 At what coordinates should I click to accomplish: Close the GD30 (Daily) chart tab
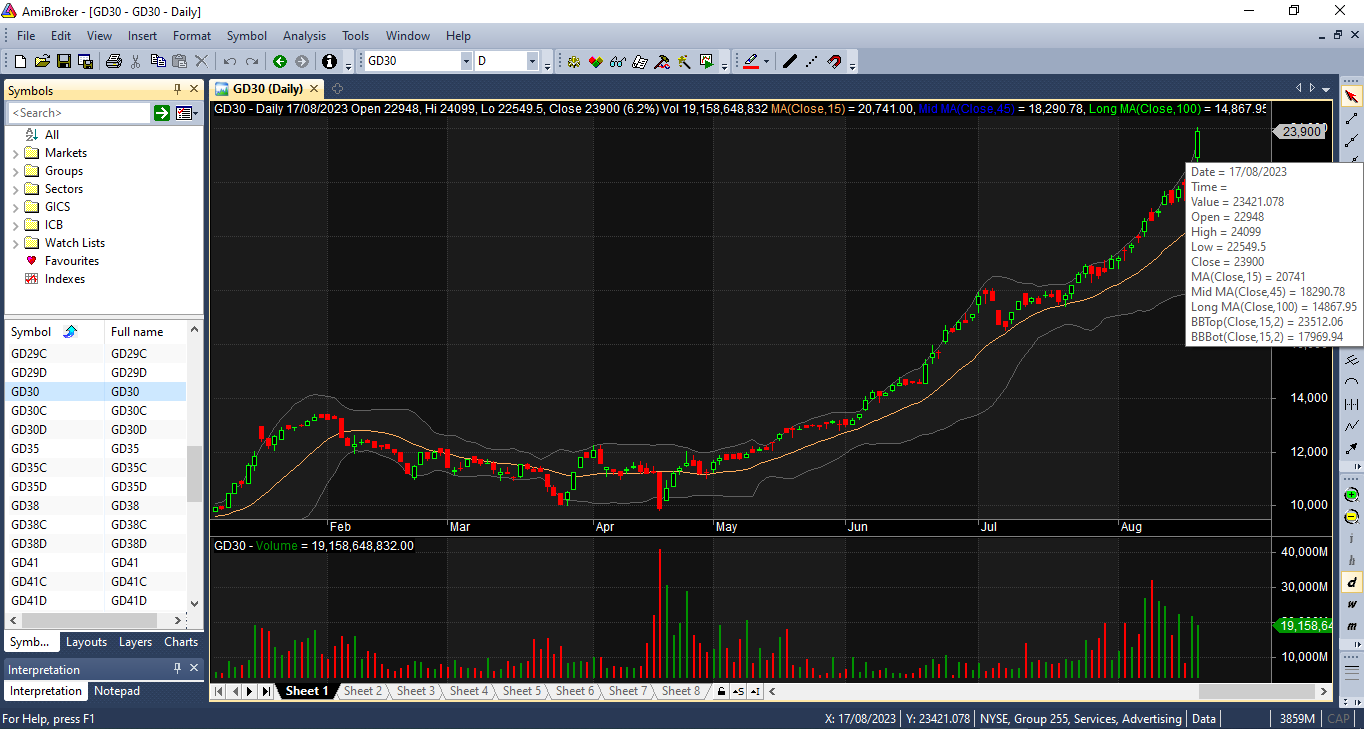click(315, 89)
